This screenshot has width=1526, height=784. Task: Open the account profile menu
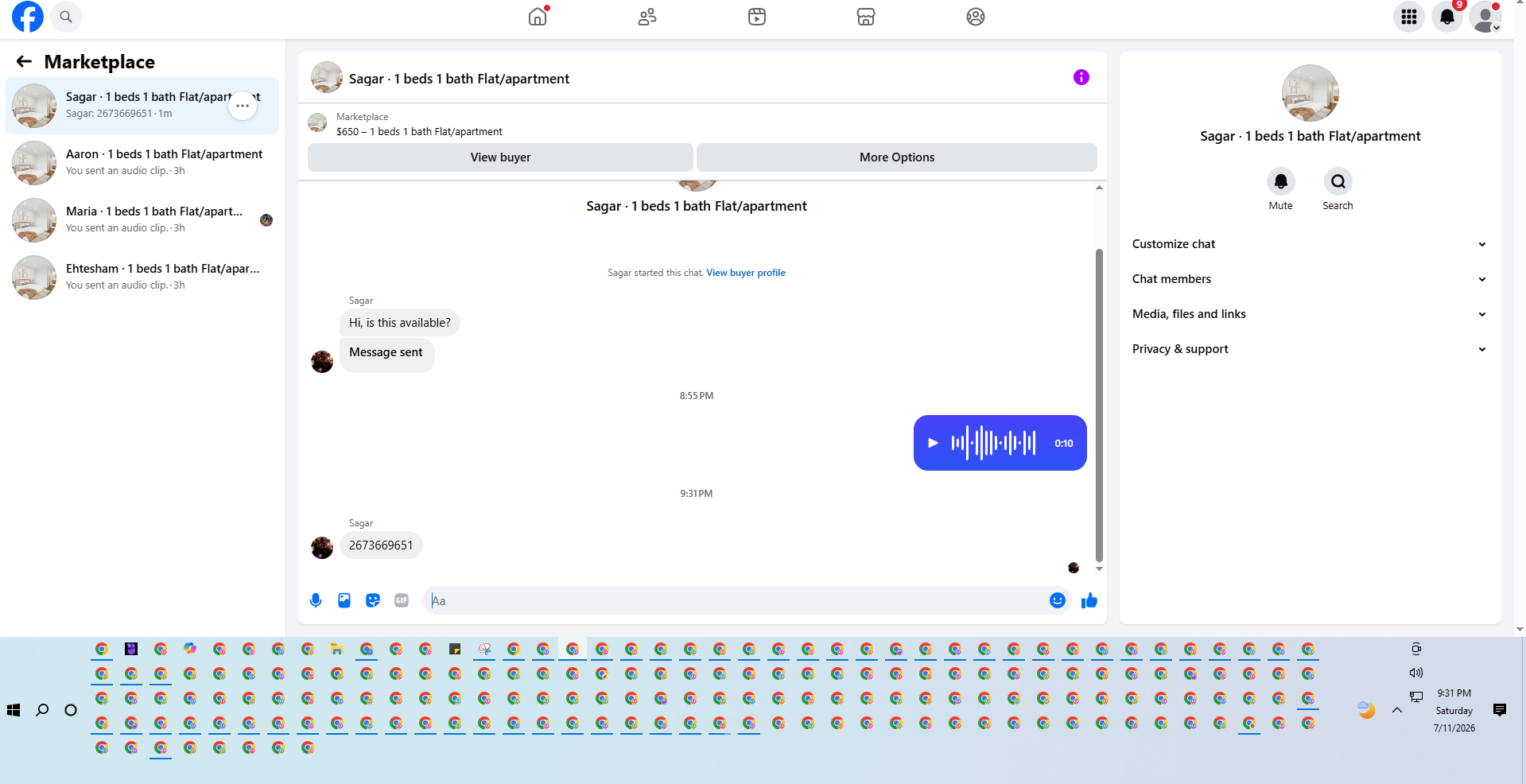(1485, 17)
